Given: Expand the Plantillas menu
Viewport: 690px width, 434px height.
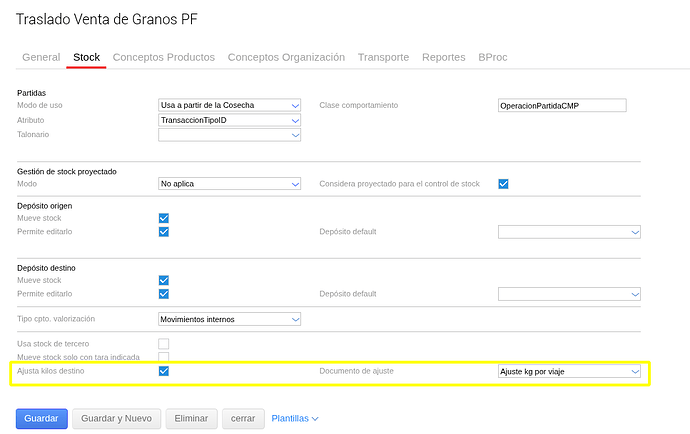Looking at the screenshot, I should 294,419.
